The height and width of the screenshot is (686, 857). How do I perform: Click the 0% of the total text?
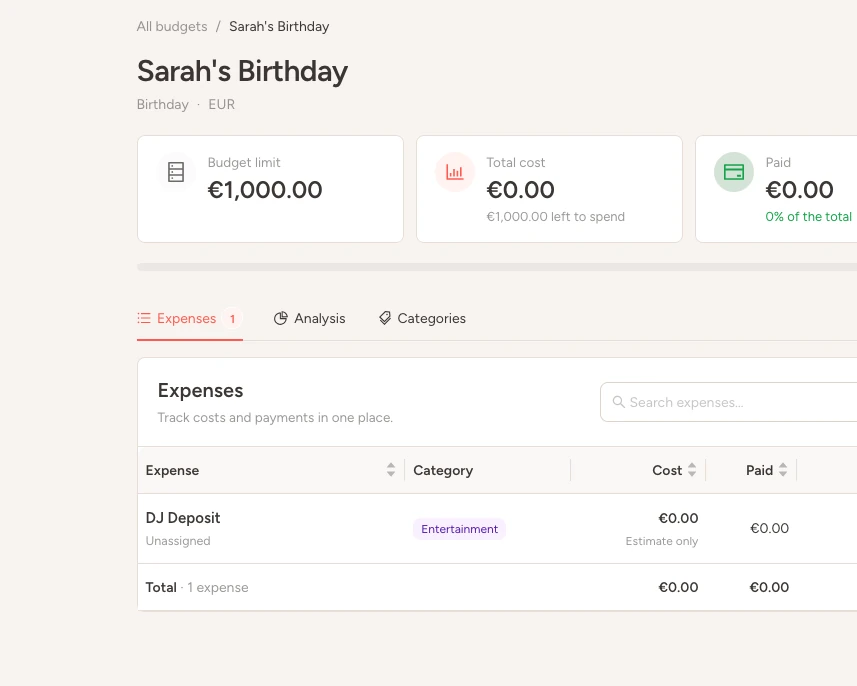pos(808,216)
